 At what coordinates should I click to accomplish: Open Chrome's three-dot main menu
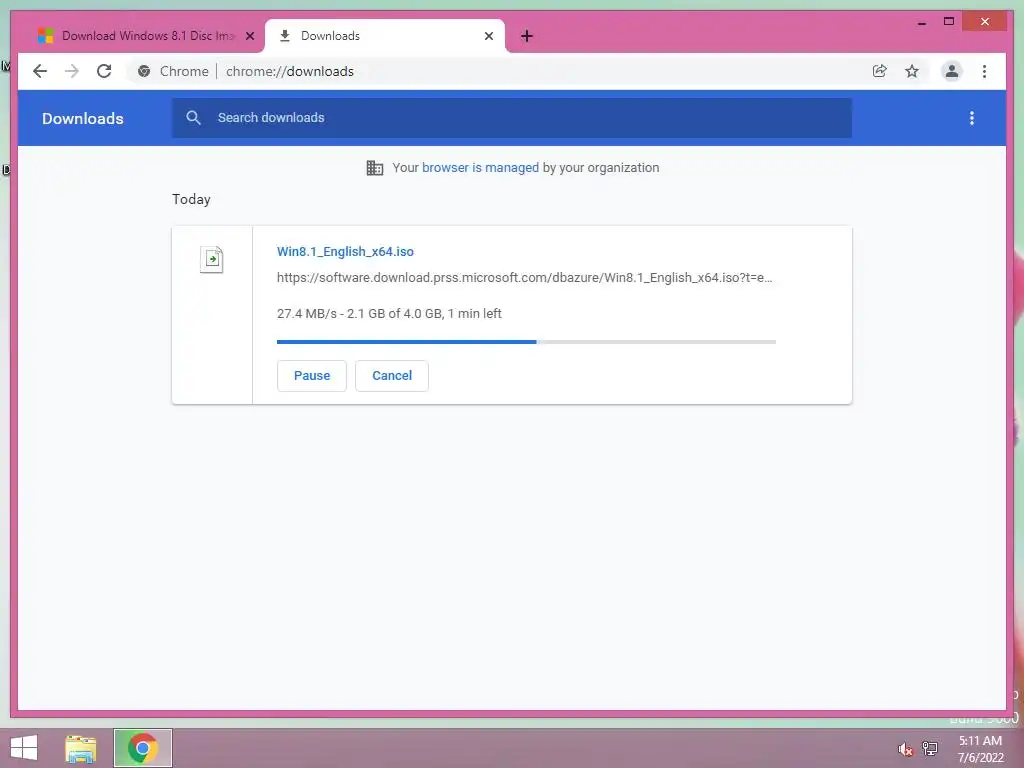coord(984,71)
